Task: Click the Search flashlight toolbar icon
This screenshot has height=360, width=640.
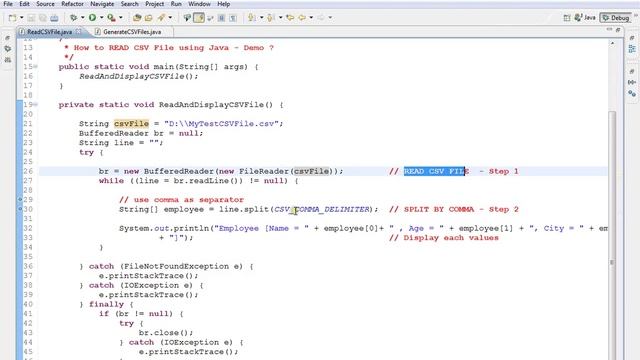Action: click(x=161, y=18)
